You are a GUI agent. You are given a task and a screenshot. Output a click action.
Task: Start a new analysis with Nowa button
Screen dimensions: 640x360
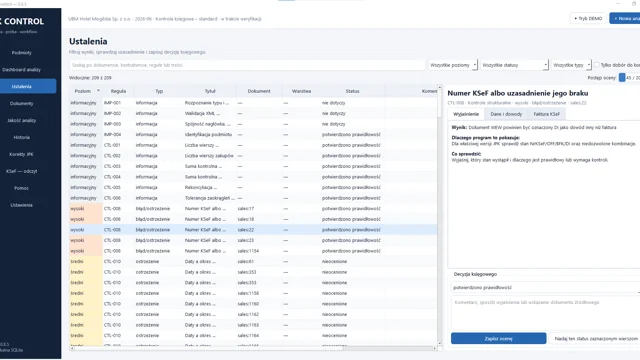point(625,18)
